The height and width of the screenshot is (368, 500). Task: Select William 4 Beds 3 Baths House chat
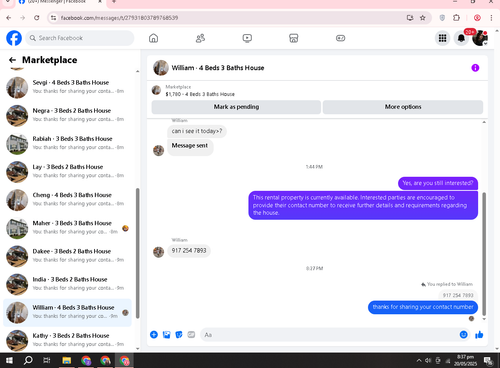pos(67,313)
